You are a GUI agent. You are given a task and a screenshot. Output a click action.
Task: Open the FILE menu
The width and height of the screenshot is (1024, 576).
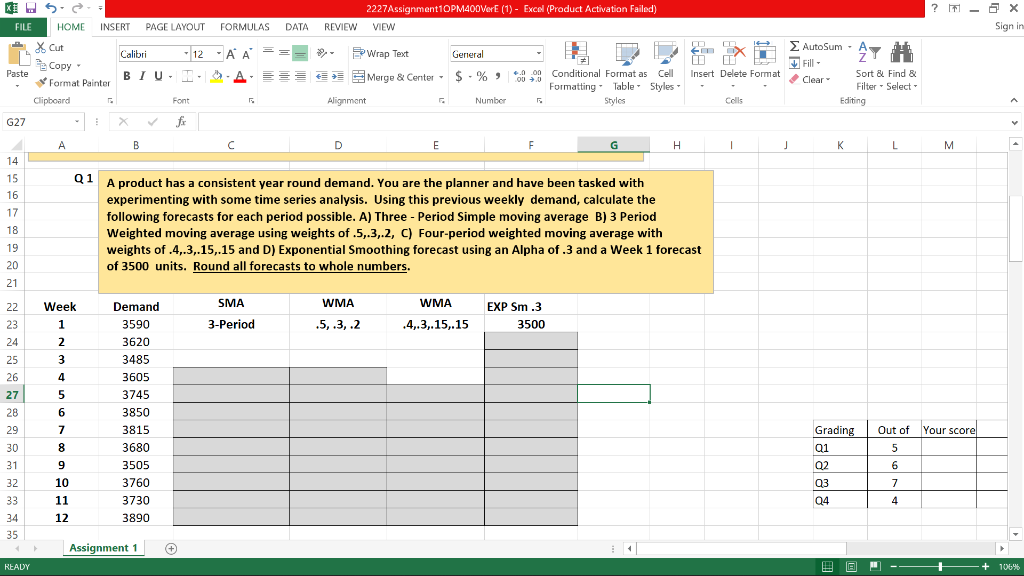pyautogui.click(x=24, y=27)
